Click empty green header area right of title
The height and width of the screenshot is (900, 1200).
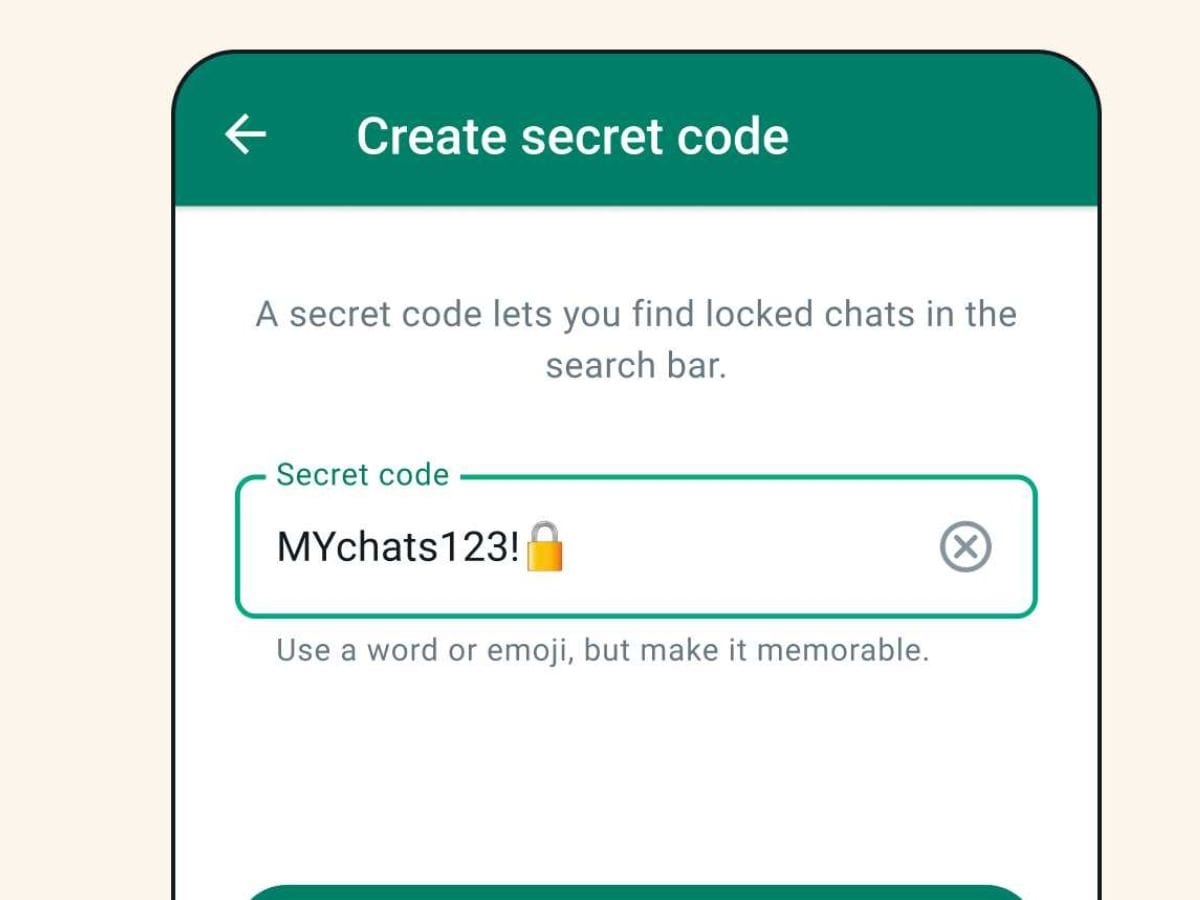pyautogui.click(x=940, y=136)
